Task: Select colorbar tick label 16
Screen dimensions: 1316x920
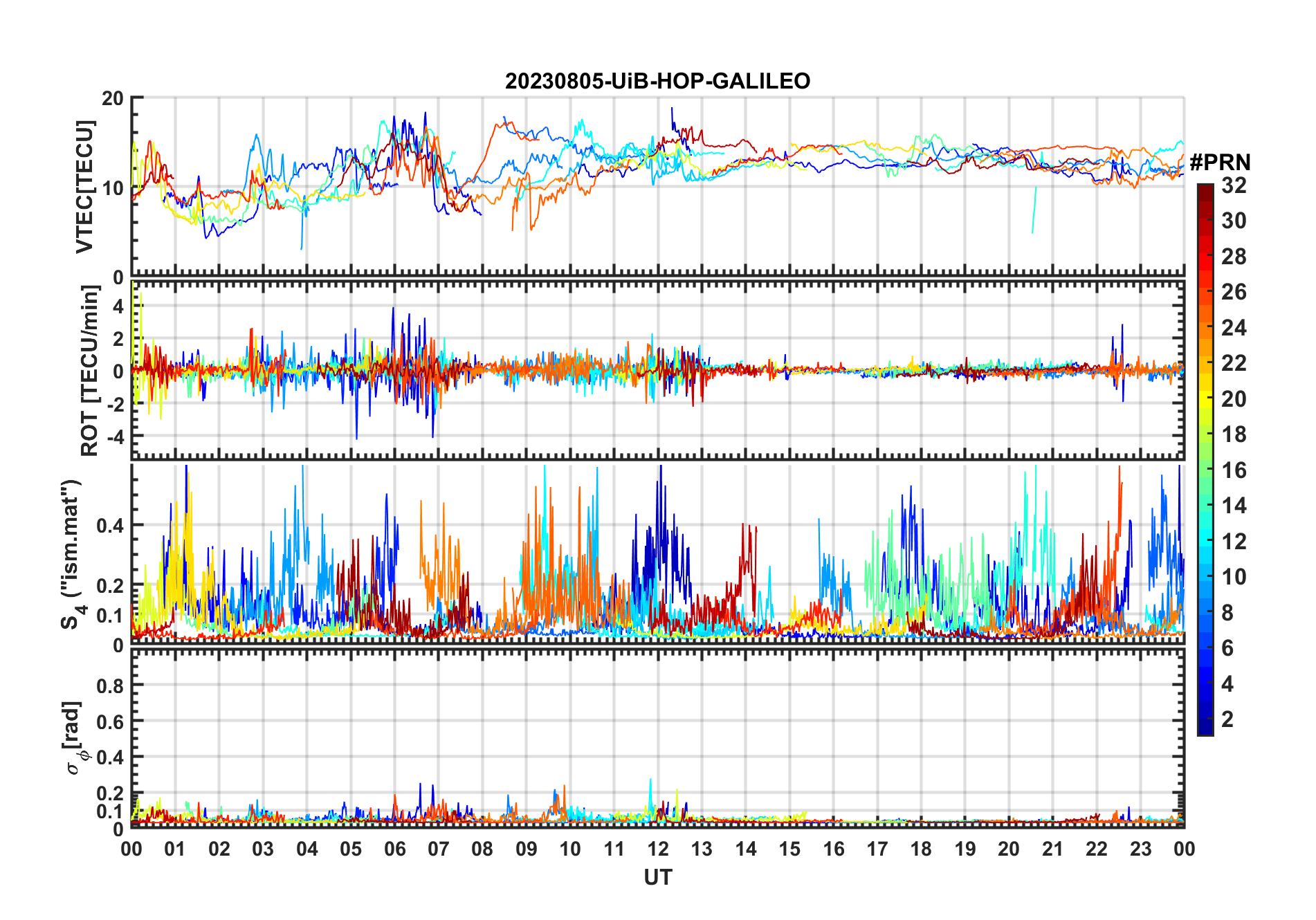Action: tap(1234, 470)
